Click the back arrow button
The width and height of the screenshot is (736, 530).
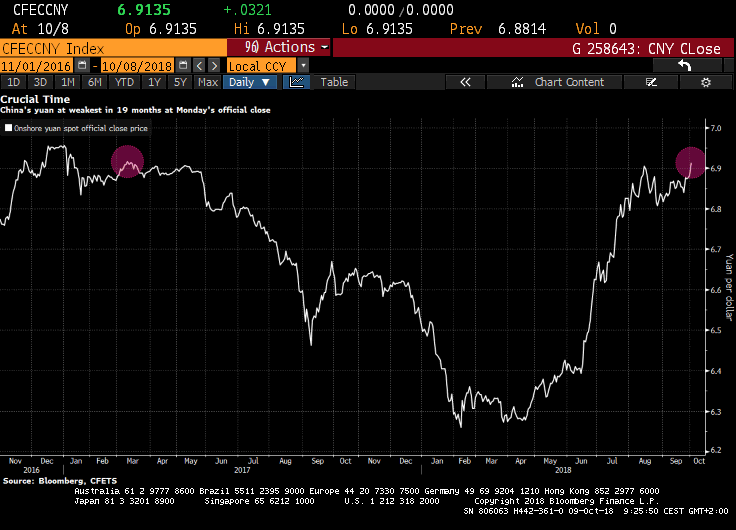[x=685, y=65]
